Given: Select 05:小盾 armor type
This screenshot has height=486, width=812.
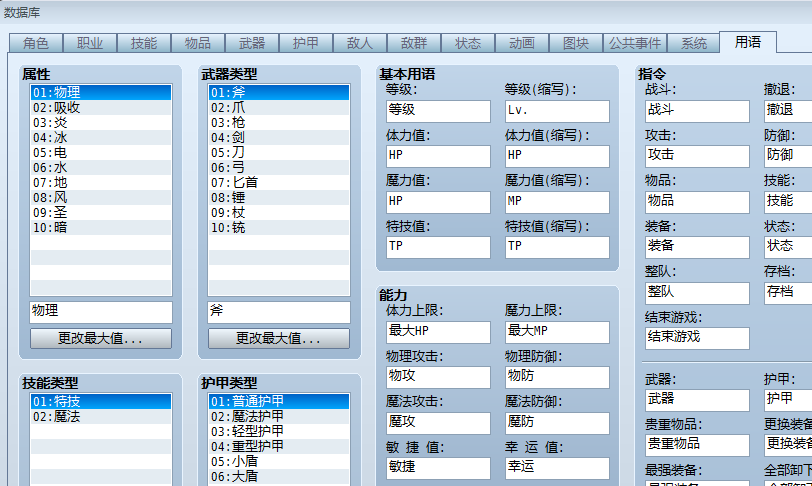Looking at the screenshot, I should pos(279,462).
